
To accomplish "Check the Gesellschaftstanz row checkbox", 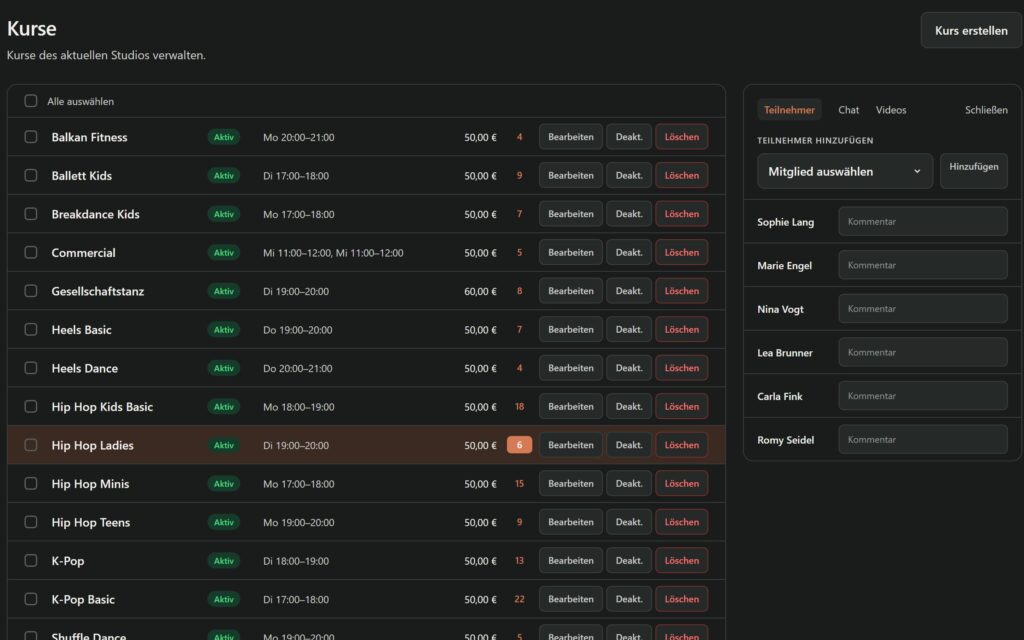I will 31,291.
